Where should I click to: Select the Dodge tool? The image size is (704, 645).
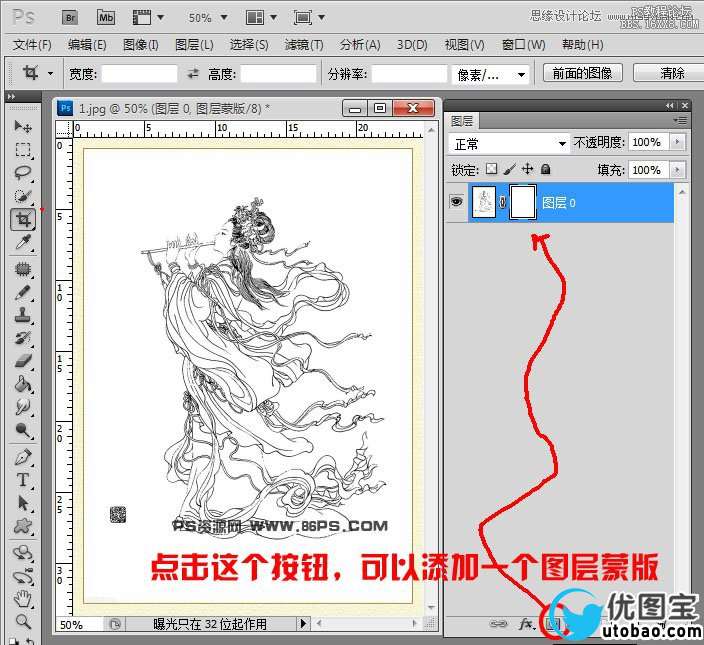23,430
